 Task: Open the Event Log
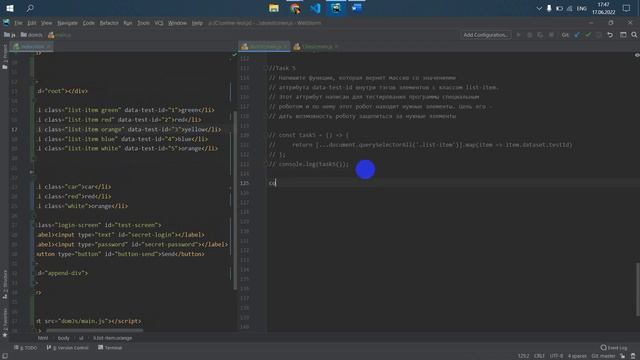(x=614, y=348)
